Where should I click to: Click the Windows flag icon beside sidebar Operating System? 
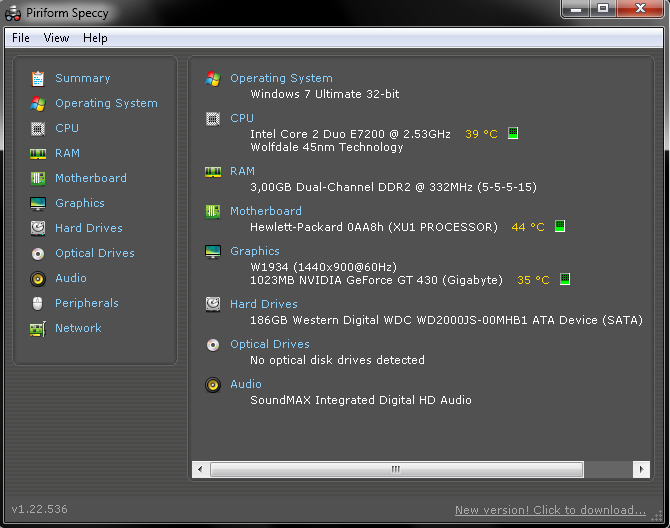coord(38,103)
